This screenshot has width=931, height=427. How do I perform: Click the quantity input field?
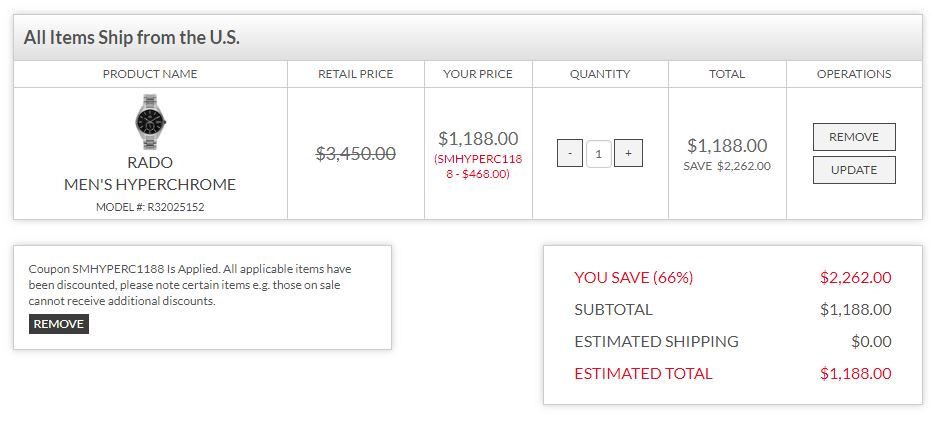(x=598, y=154)
